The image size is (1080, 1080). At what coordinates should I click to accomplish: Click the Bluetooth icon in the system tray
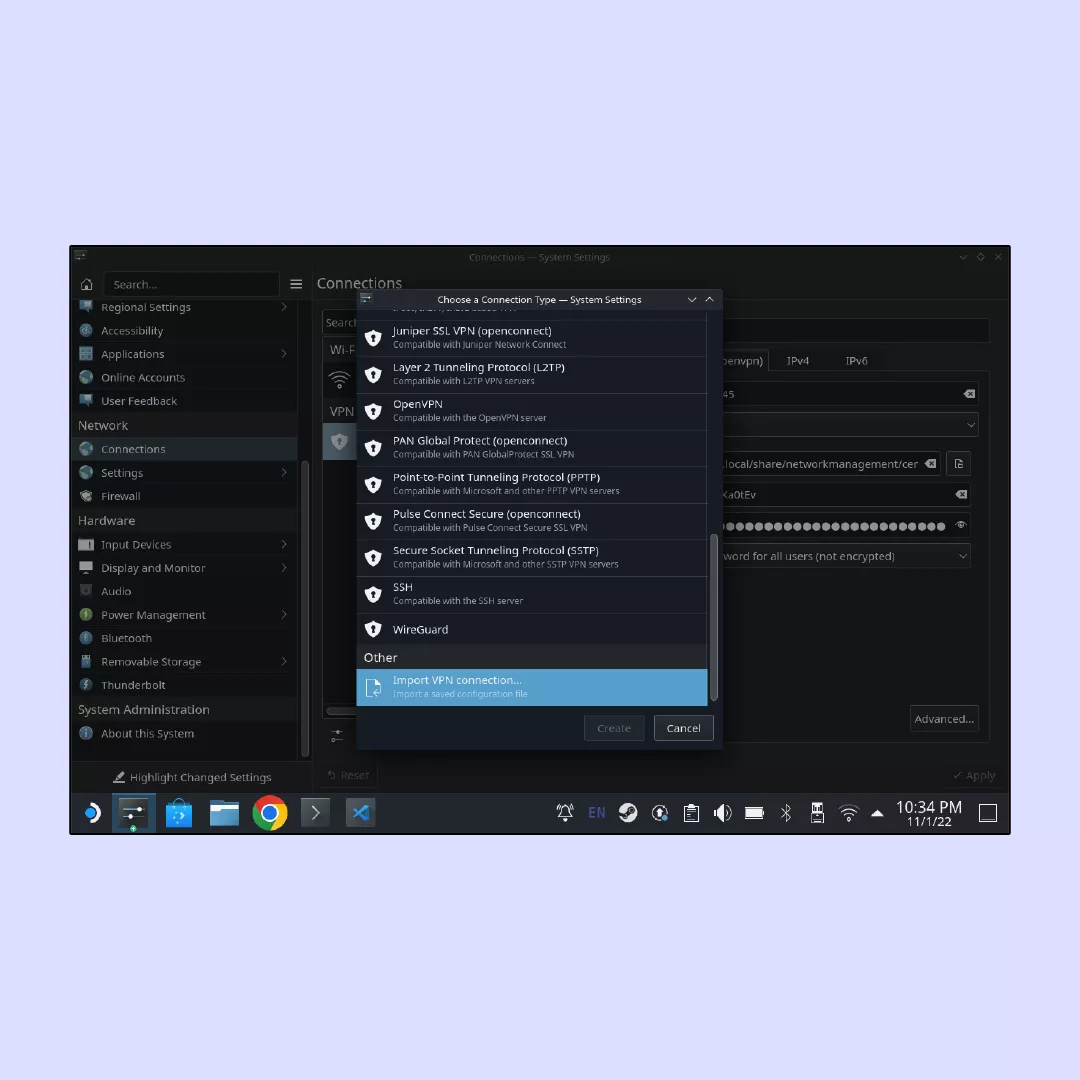786,813
